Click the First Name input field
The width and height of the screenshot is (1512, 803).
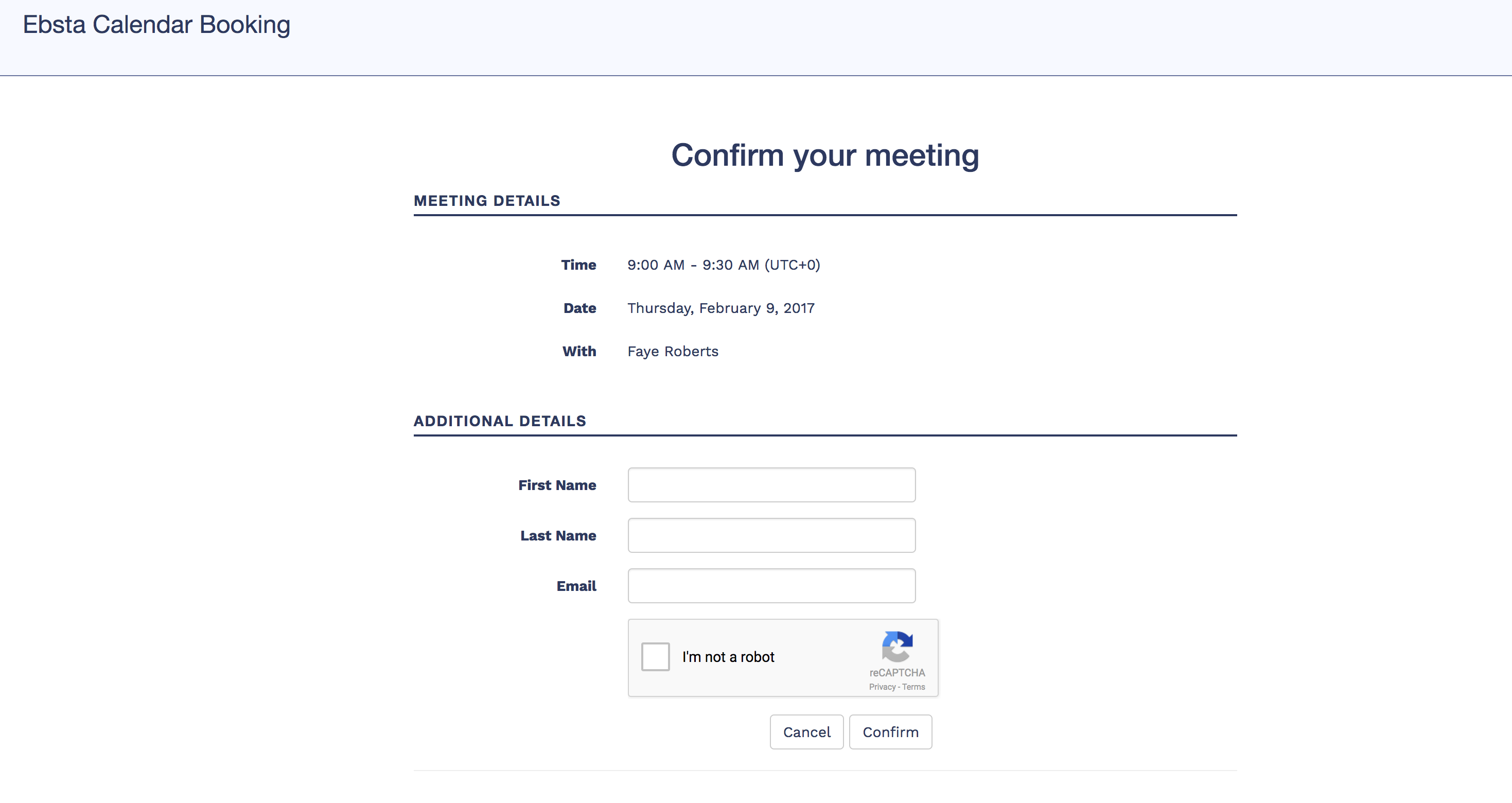[x=771, y=485]
